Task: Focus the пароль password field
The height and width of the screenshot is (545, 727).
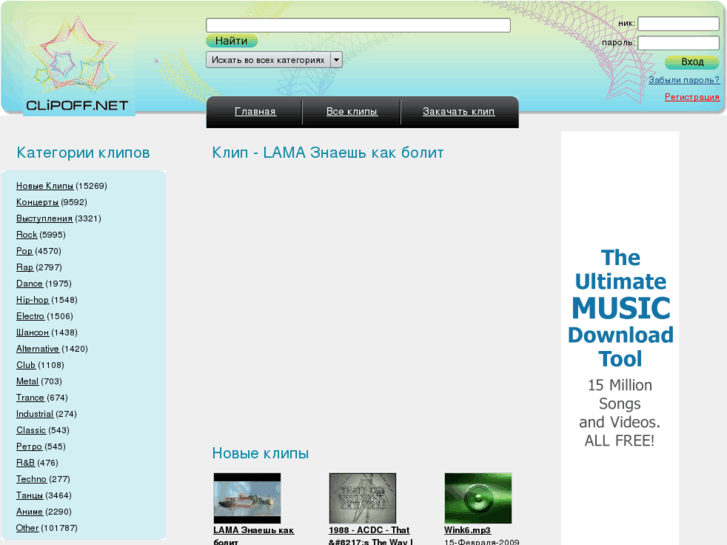Action: click(x=678, y=43)
